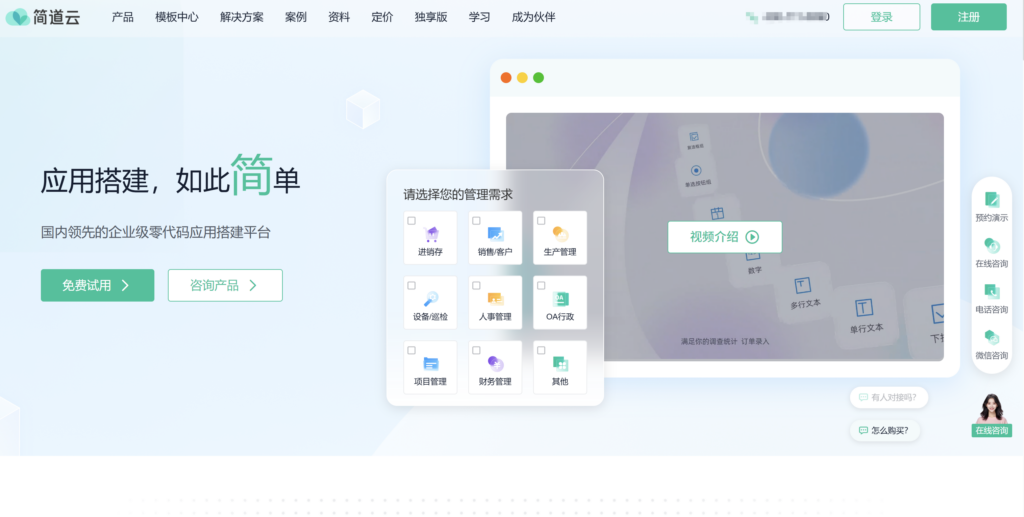This screenshot has width=1024, height=517.
Task: Click the 生产管理 icon
Action: click(560, 234)
